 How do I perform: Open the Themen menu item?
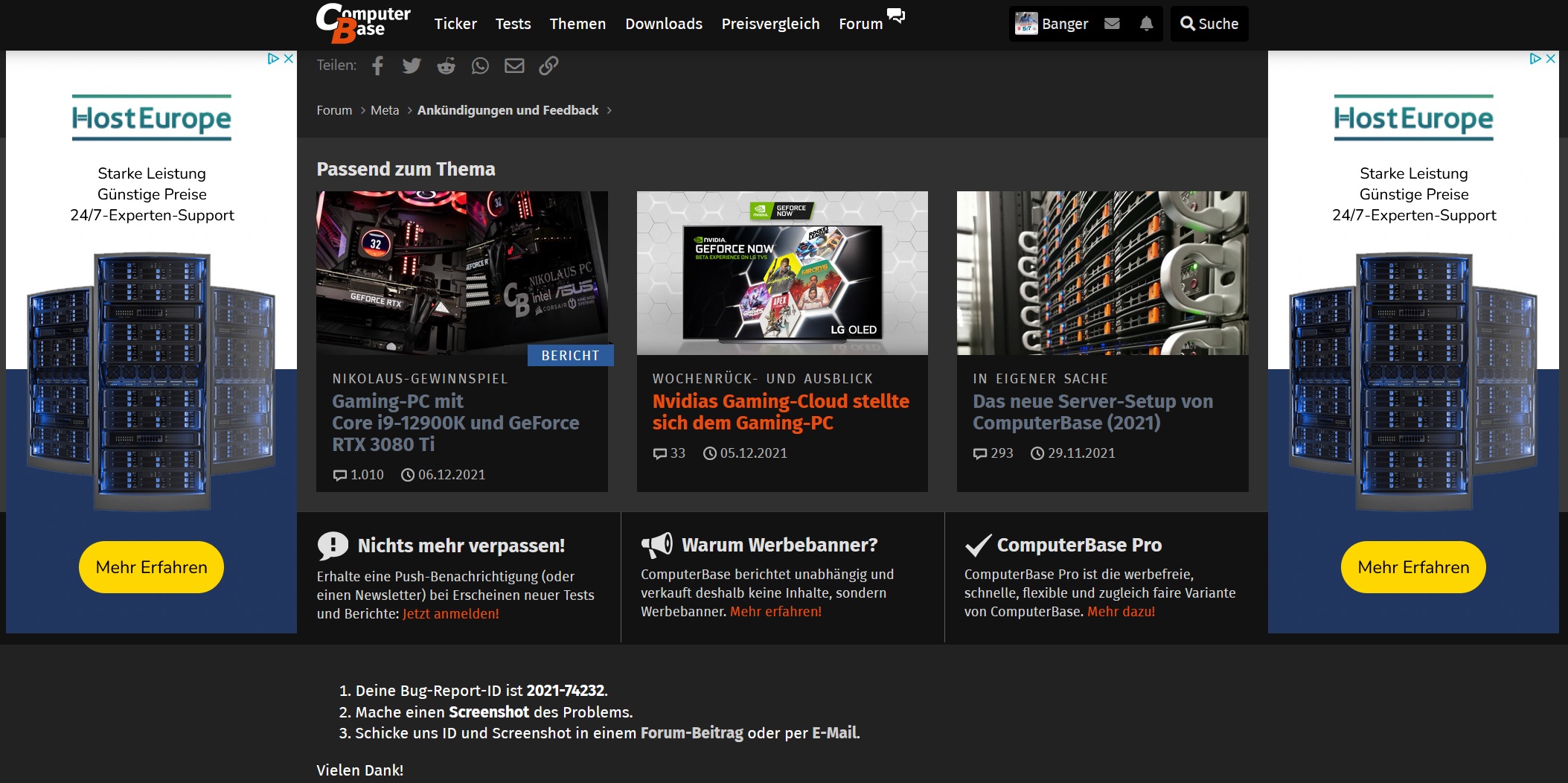577,24
